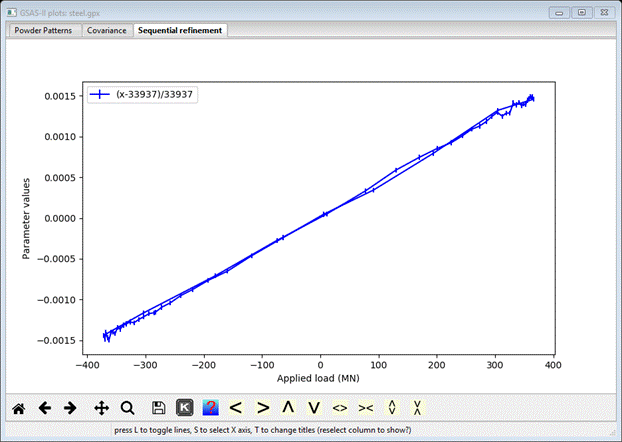Image resolution: width=622 pixels, height=442 pixels.
Task: Shift plot left with the < button
Action: click(236, 408)
